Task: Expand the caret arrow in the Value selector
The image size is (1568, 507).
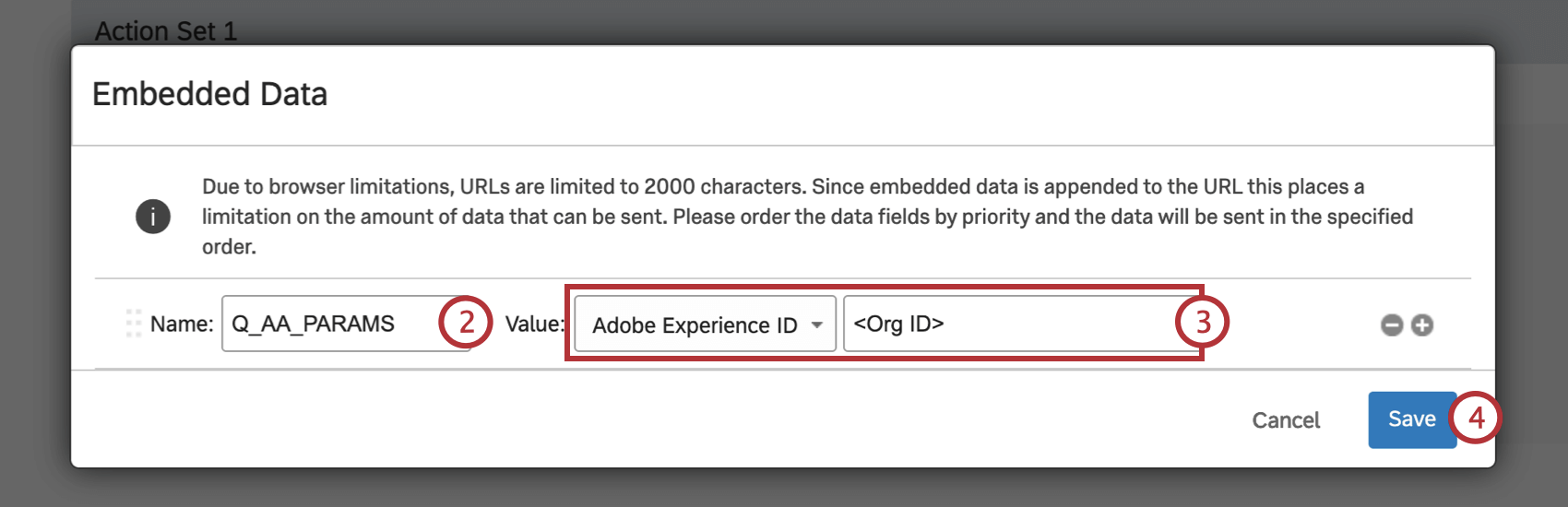Action: pyautogui.click(x=816, y=324)
